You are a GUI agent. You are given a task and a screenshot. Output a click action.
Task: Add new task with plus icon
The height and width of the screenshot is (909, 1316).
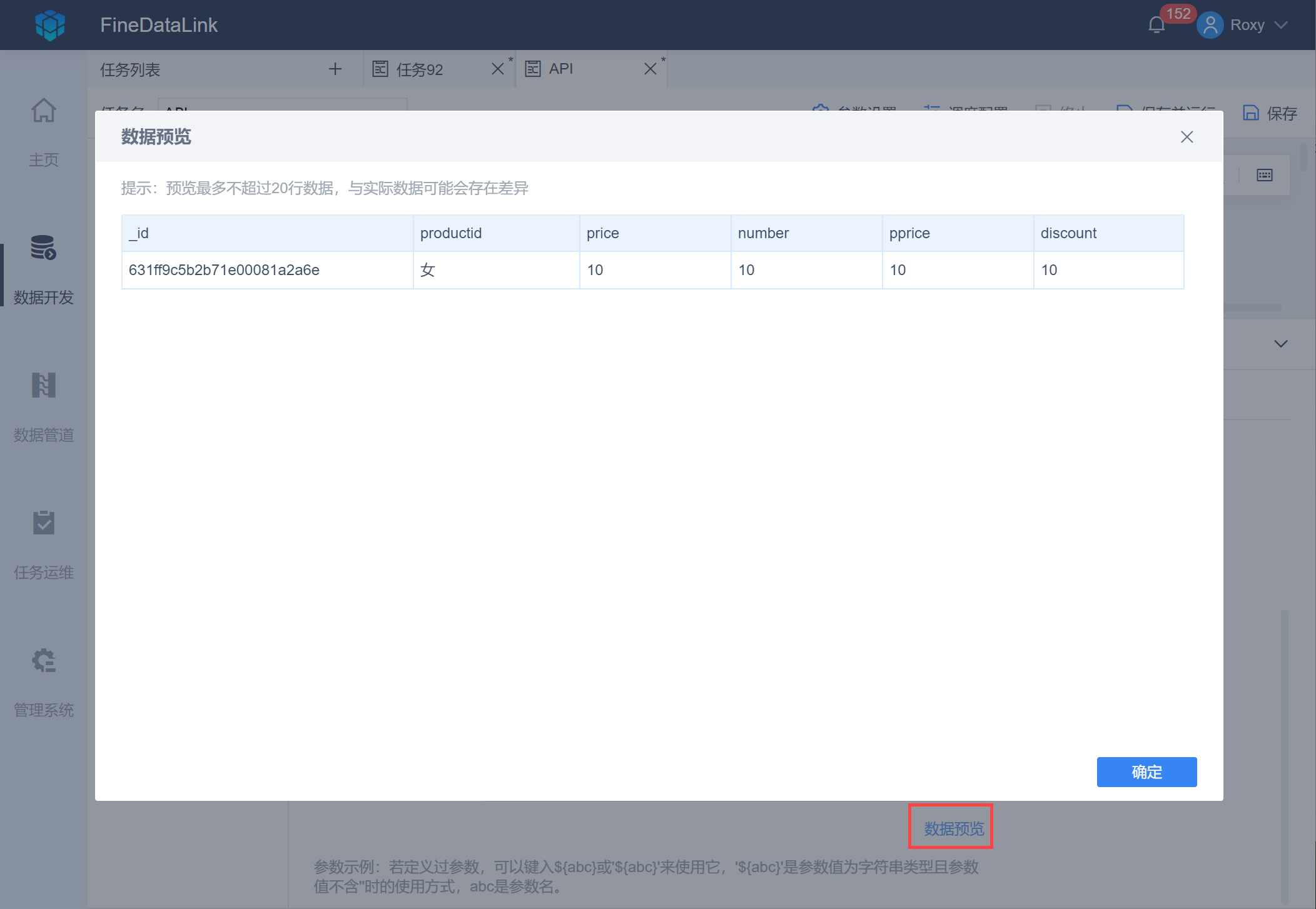coord(335,69)
